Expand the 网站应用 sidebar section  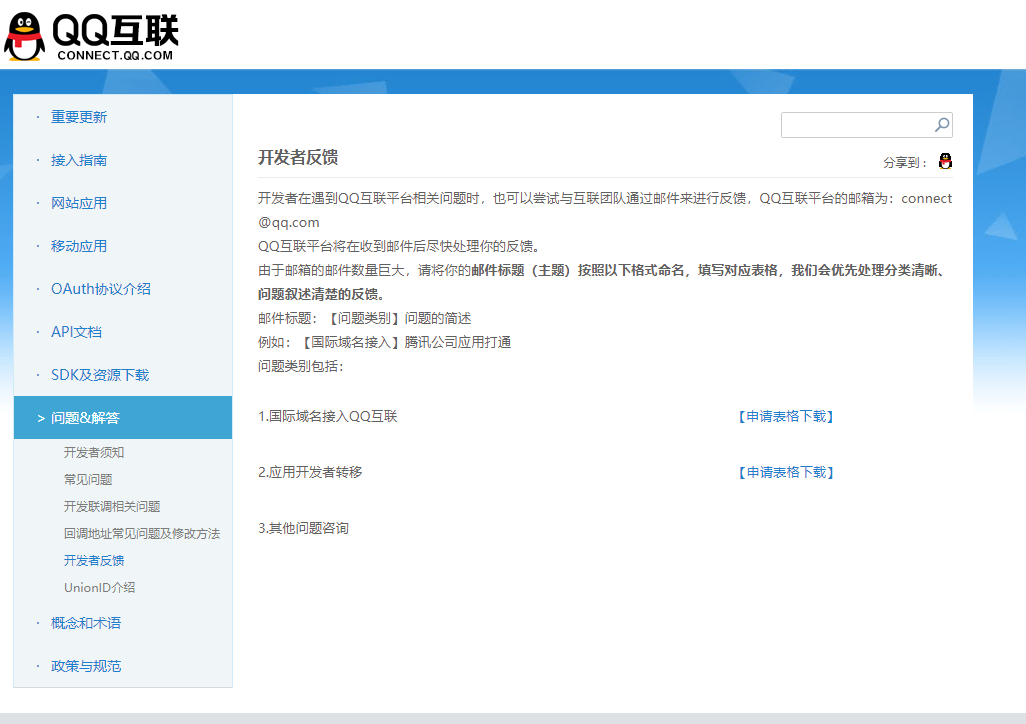[79, 203]
